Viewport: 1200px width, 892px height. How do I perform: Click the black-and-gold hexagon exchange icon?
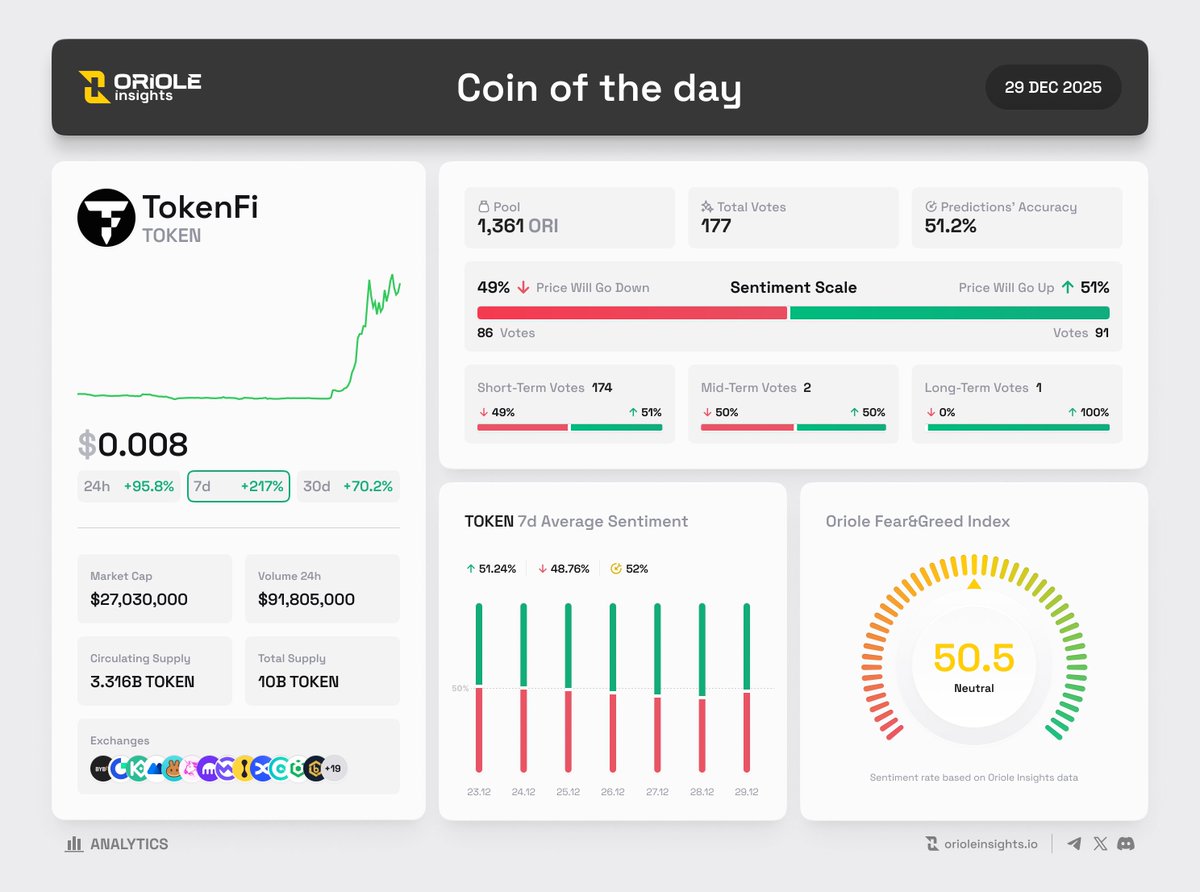pos(314,768)
